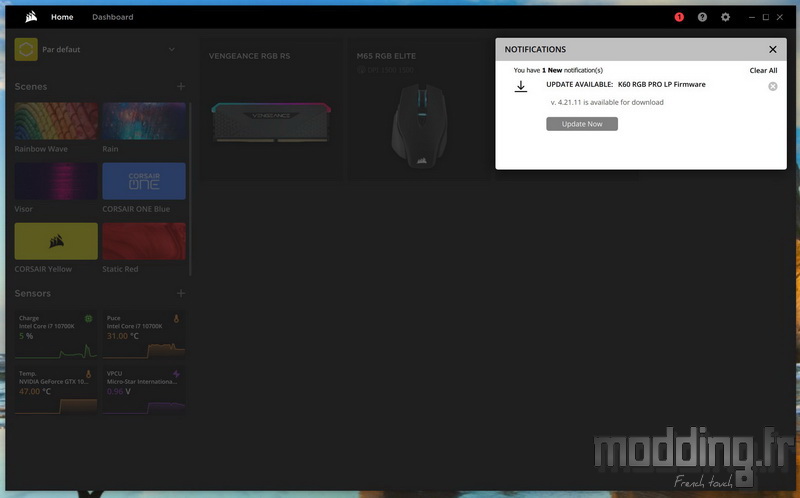This screenshot has width=800, height=498.
Task: Open the M65 RGB ELITE mouse card
Action: pyautogui.click(x=419, y=111)
